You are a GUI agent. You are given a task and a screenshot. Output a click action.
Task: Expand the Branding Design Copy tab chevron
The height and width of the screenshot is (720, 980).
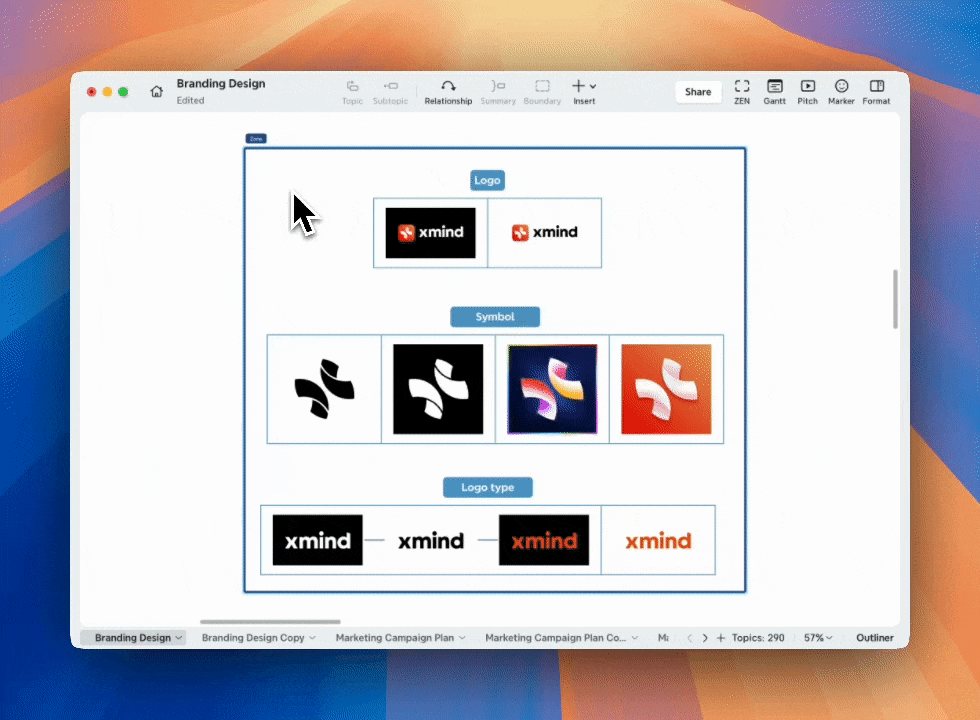pos(312,638)
